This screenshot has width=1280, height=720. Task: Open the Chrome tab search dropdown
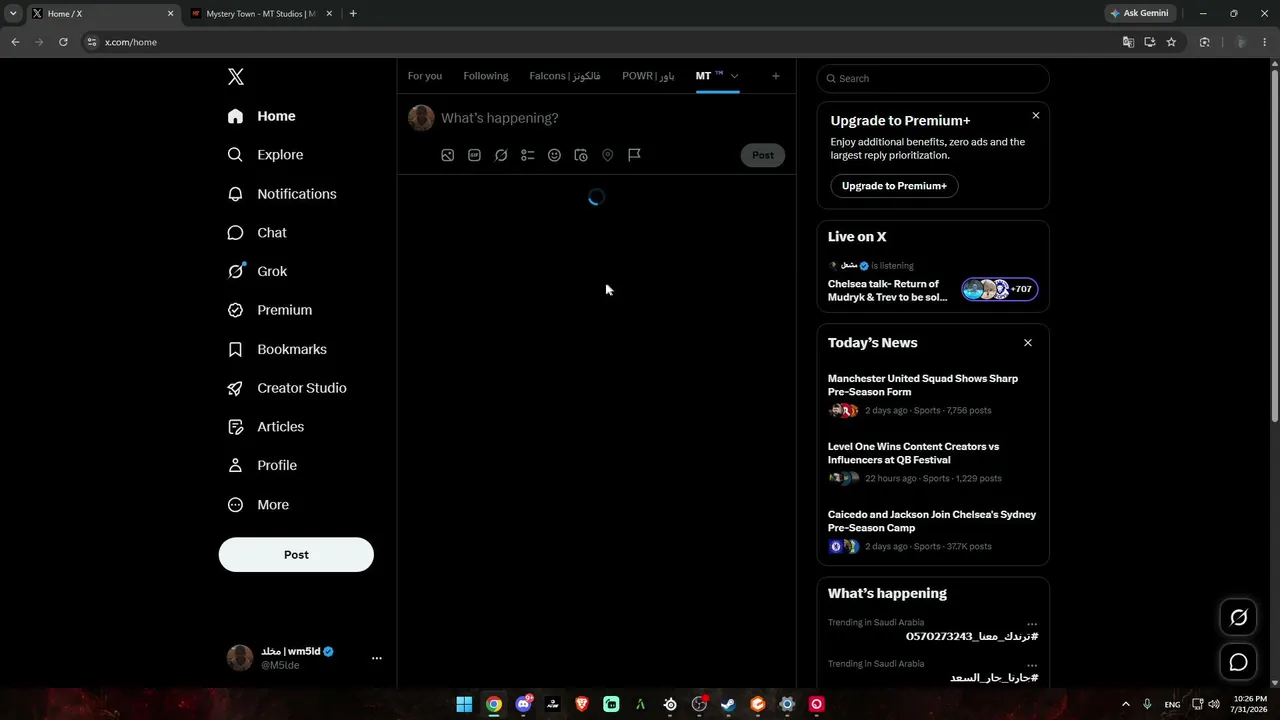pos(13,14)
